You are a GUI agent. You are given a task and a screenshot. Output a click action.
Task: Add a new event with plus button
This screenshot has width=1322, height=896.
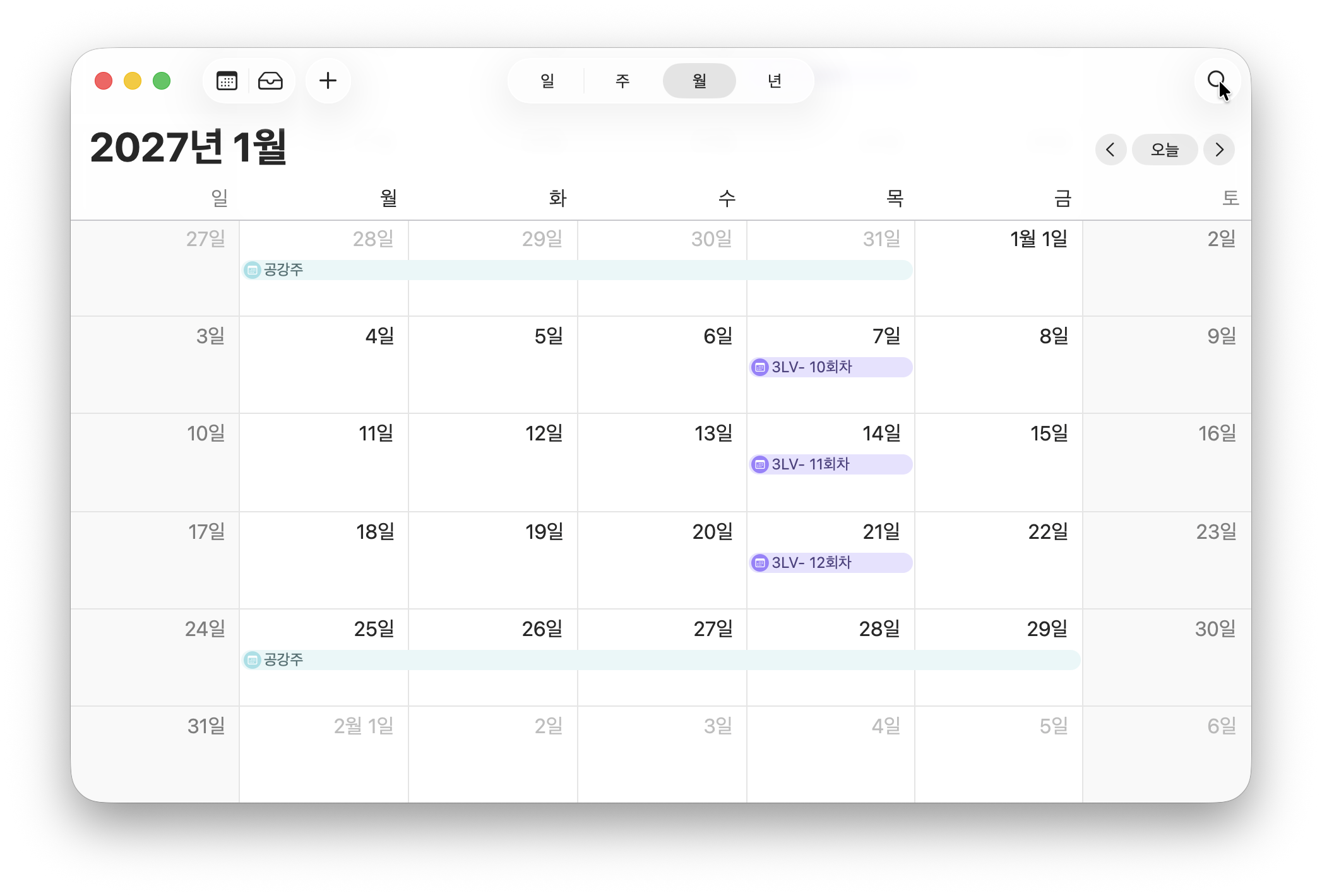328,81
